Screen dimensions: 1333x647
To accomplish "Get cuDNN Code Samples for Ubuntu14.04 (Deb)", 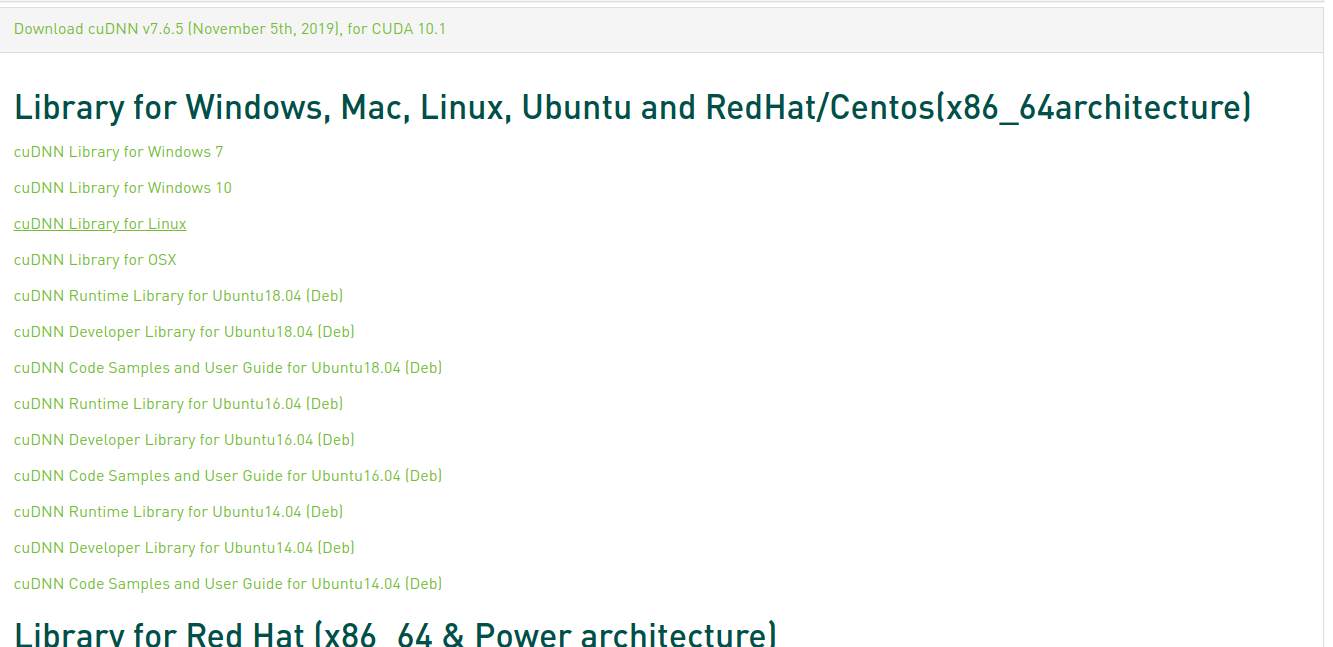I will (x=227, y=583).
